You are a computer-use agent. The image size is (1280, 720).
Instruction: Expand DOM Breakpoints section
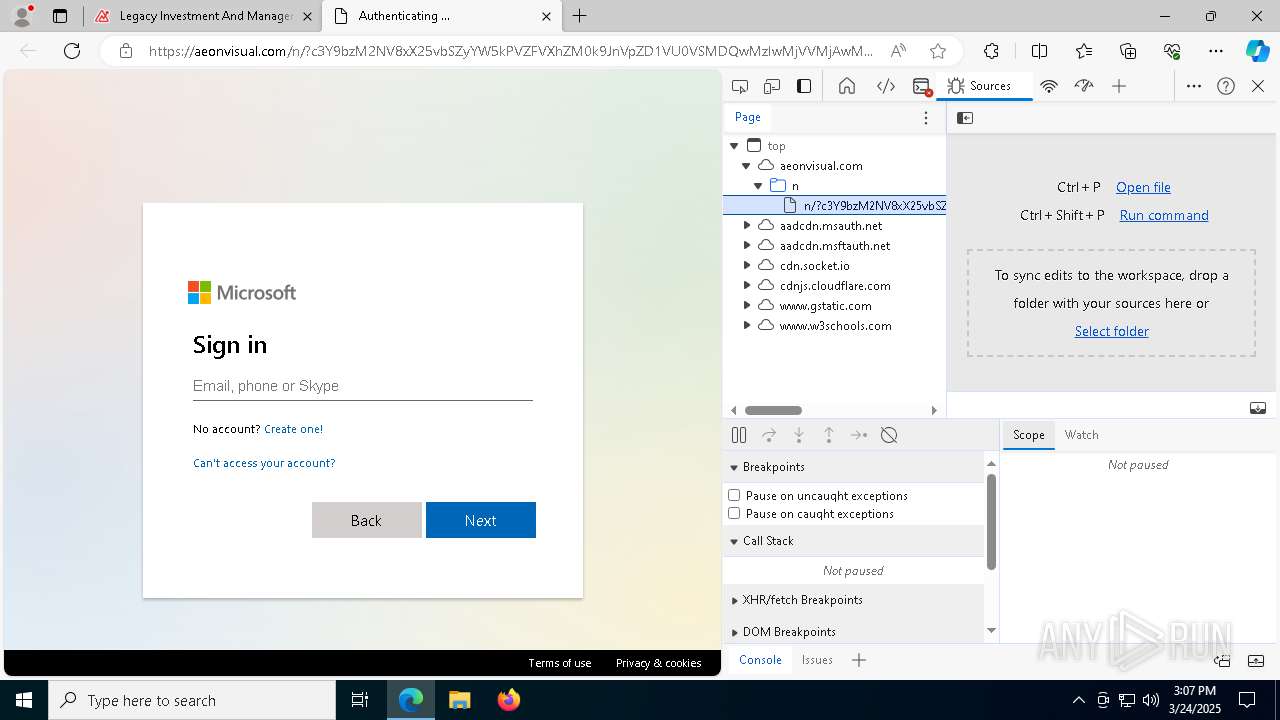click(853, 632)
